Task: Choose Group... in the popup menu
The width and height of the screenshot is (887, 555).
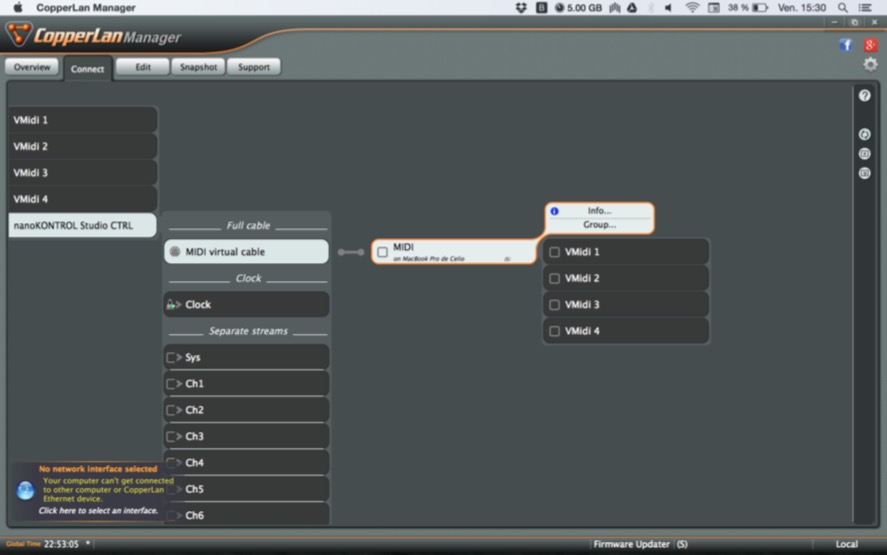Action: [x=599, y=225]
